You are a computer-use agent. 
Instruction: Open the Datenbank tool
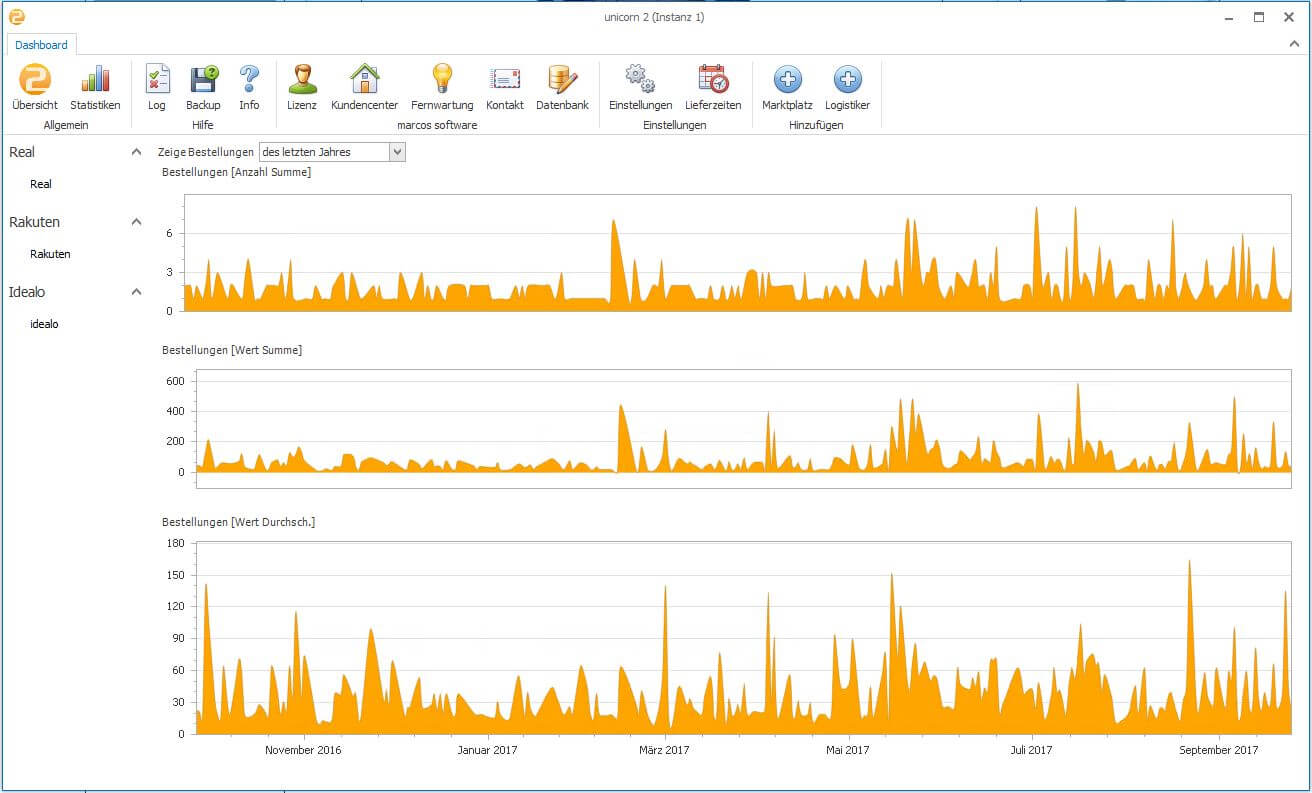(x=562, y=85)
